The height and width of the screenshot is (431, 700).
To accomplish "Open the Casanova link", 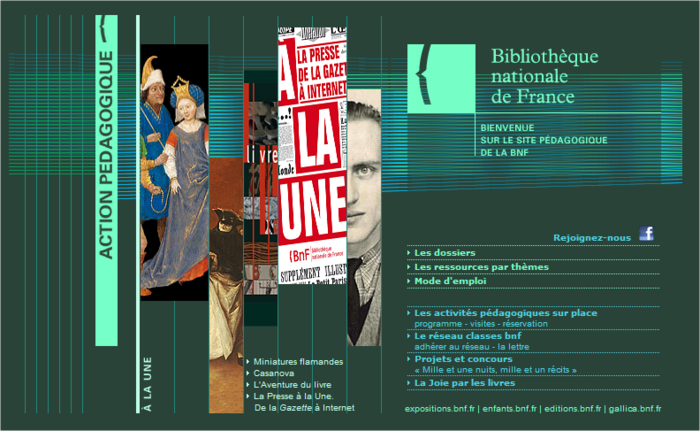I will click(x=273, y=373).
